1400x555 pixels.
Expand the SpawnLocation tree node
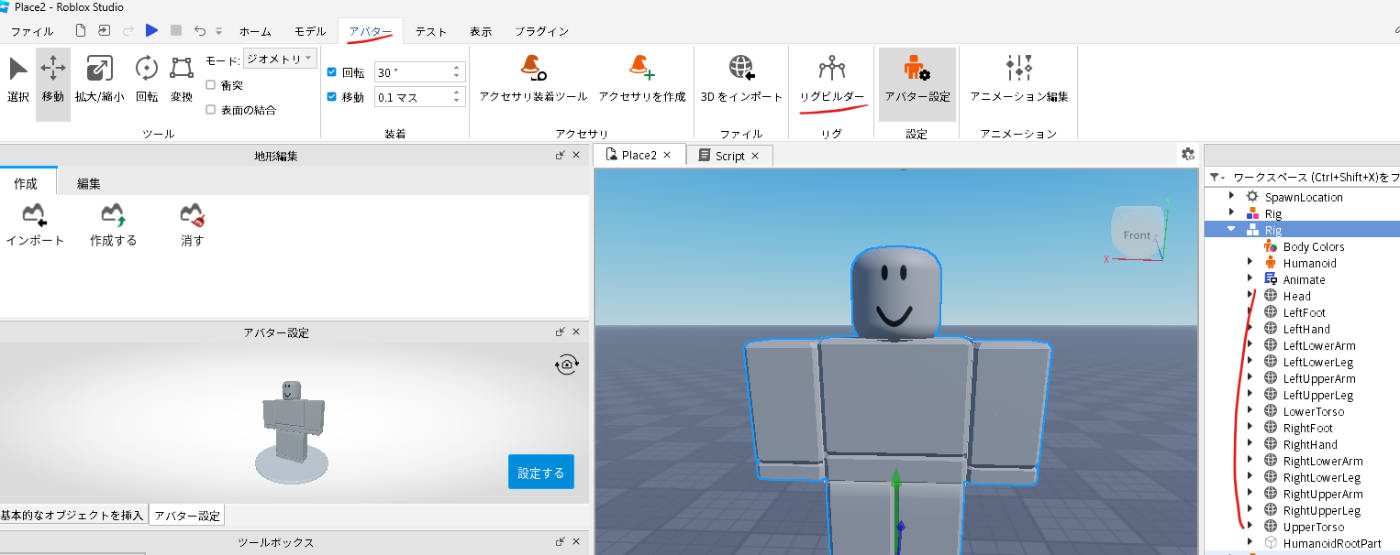point(1231,197)
